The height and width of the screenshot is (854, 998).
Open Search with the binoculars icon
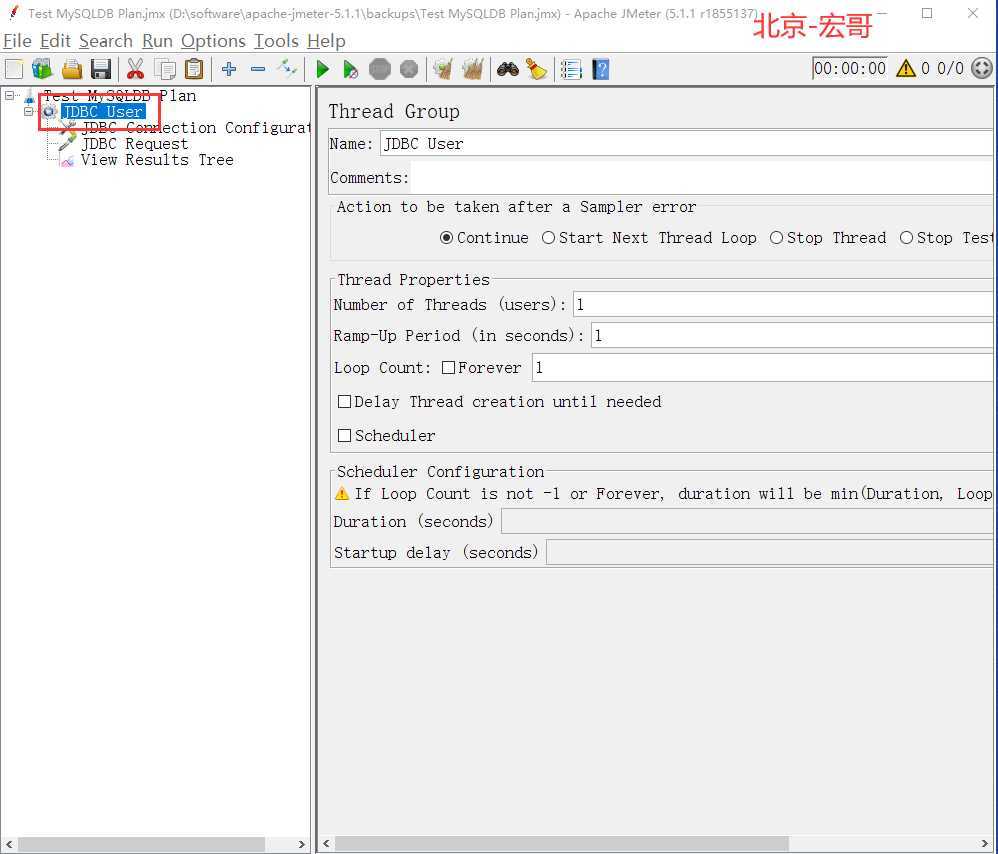click(x=508, y=69)
